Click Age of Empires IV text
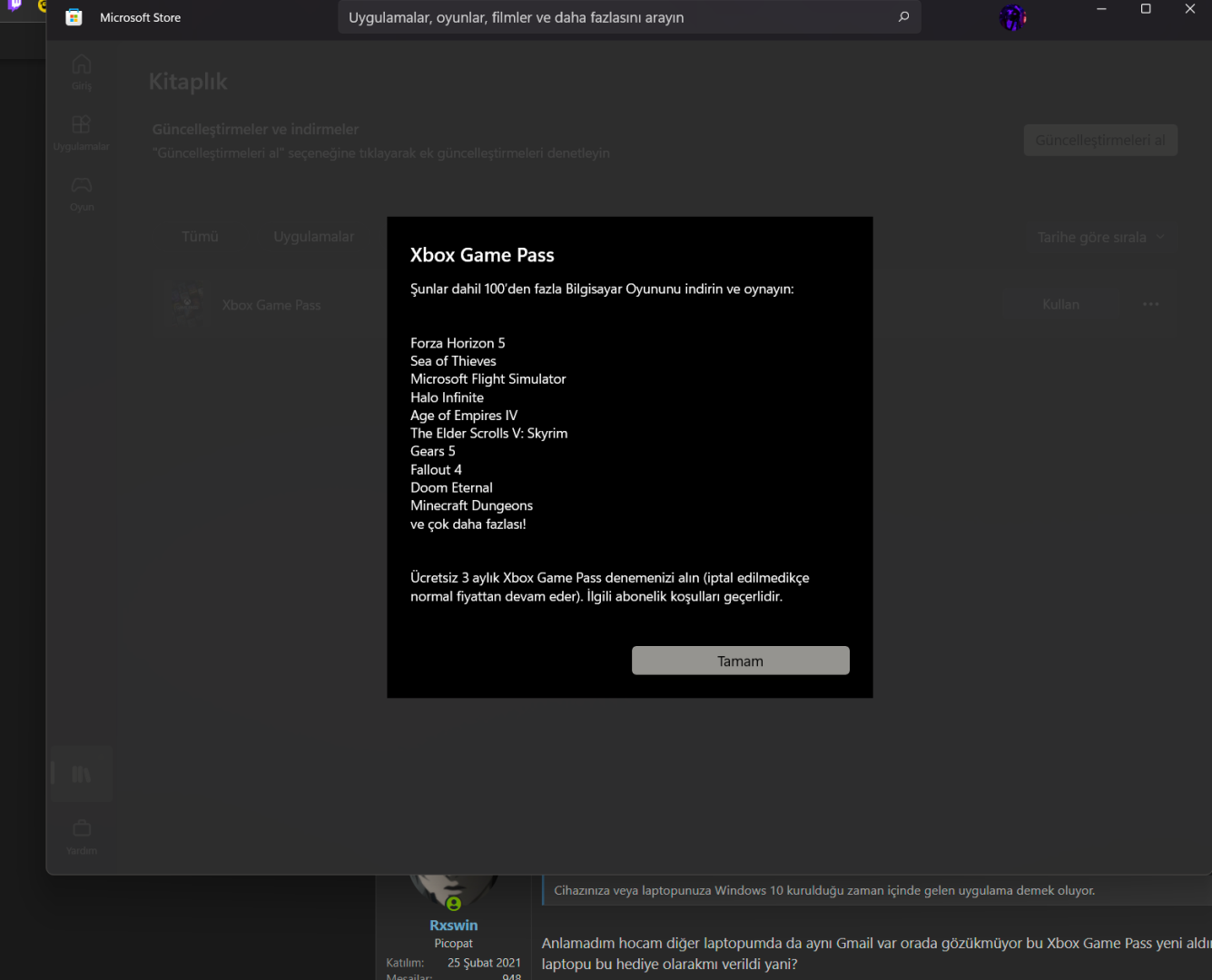 [464, 416]
